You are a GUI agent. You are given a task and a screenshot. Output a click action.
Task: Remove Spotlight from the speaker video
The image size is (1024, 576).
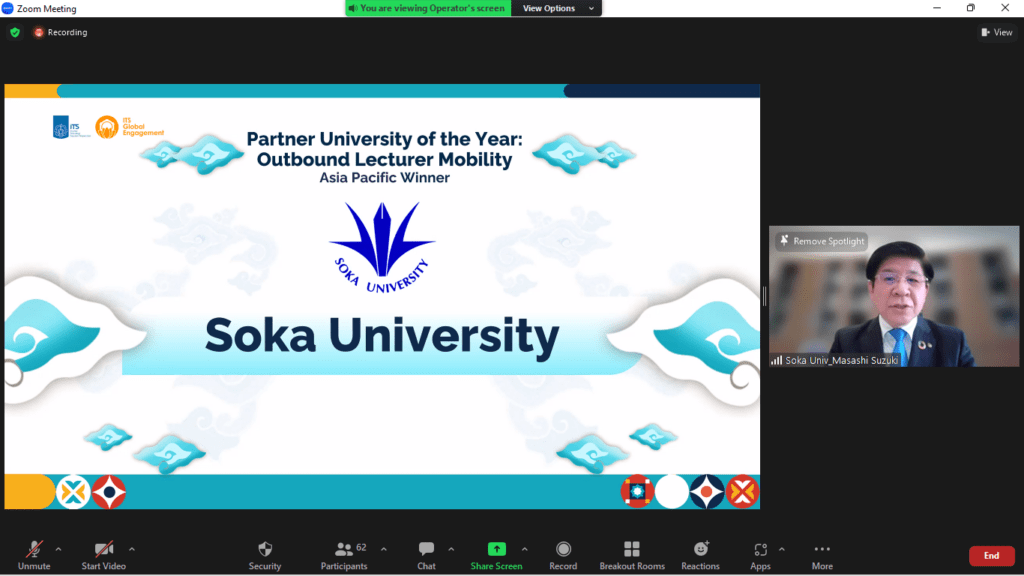[x=820, y=241]
